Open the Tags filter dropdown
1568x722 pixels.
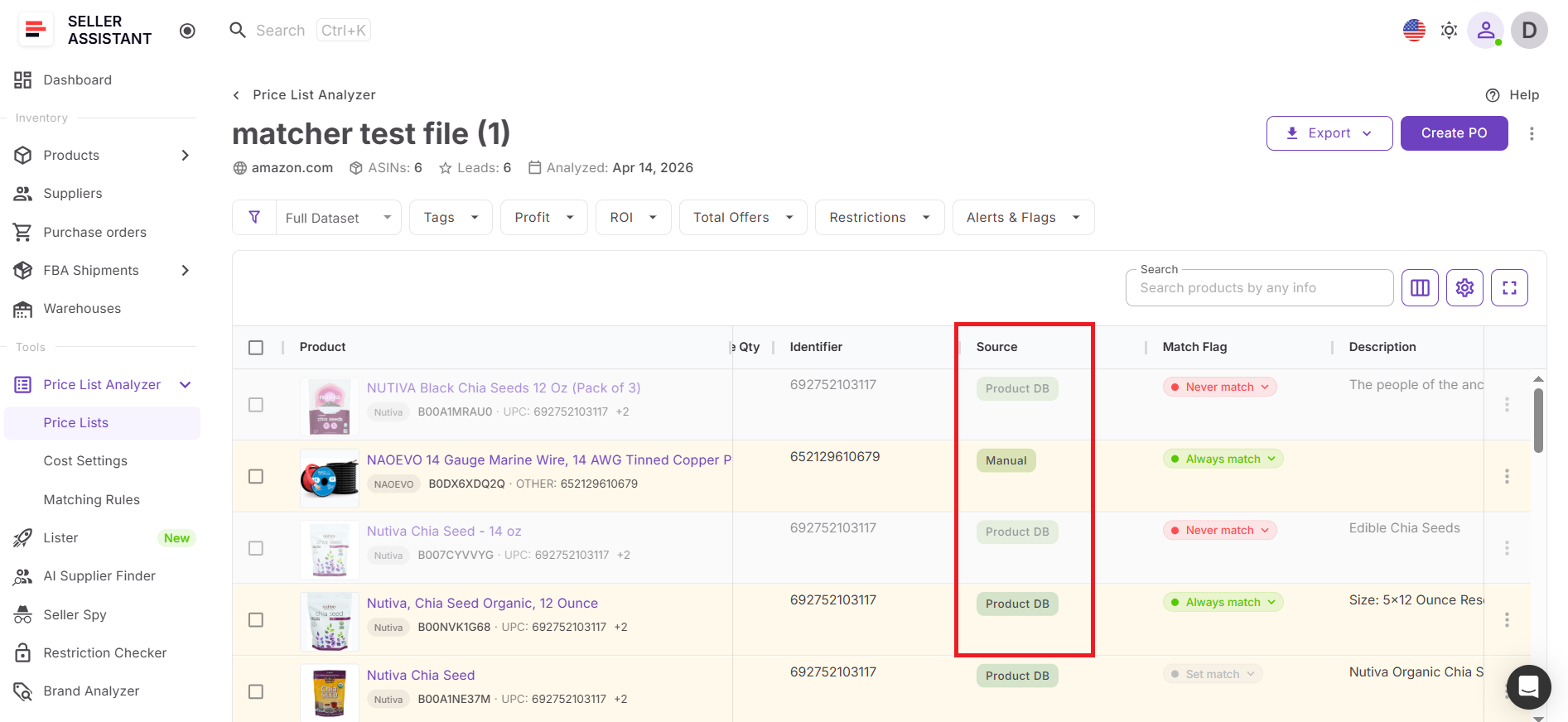(451, 217)
